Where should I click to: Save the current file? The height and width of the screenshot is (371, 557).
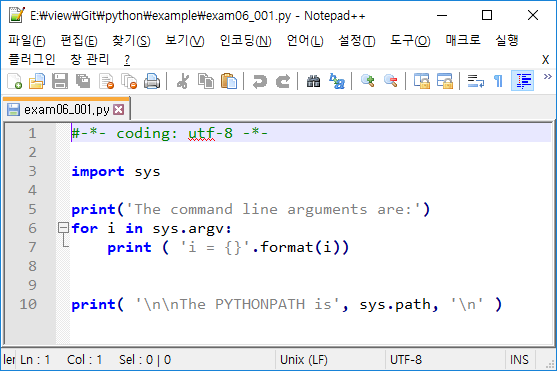[60, 81]
